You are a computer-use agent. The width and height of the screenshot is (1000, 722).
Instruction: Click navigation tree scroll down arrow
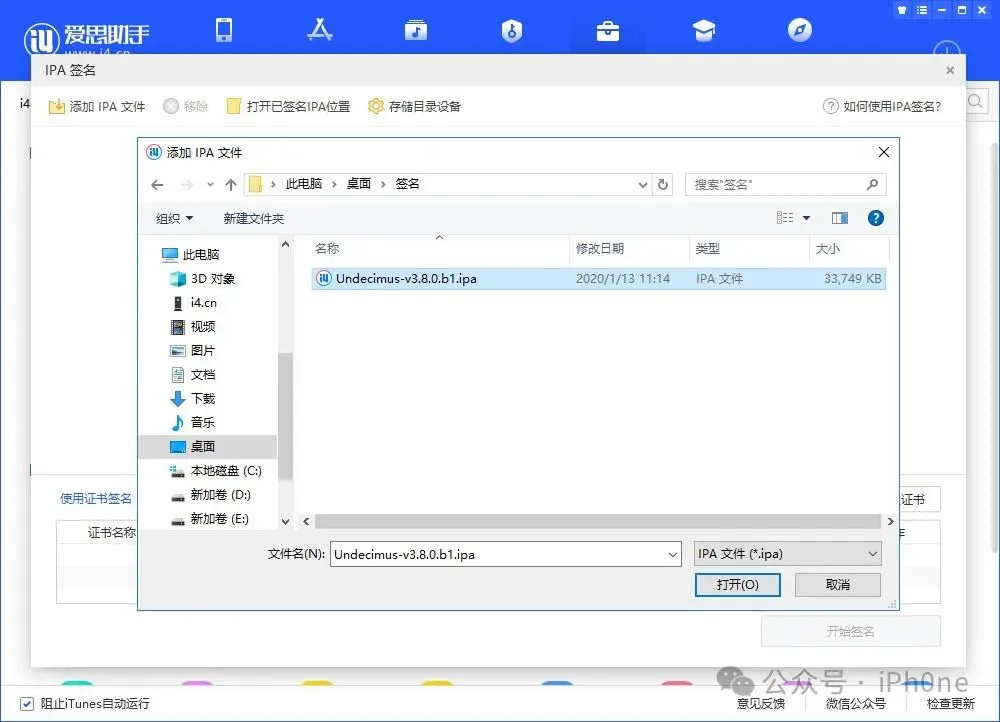point(286,522)
